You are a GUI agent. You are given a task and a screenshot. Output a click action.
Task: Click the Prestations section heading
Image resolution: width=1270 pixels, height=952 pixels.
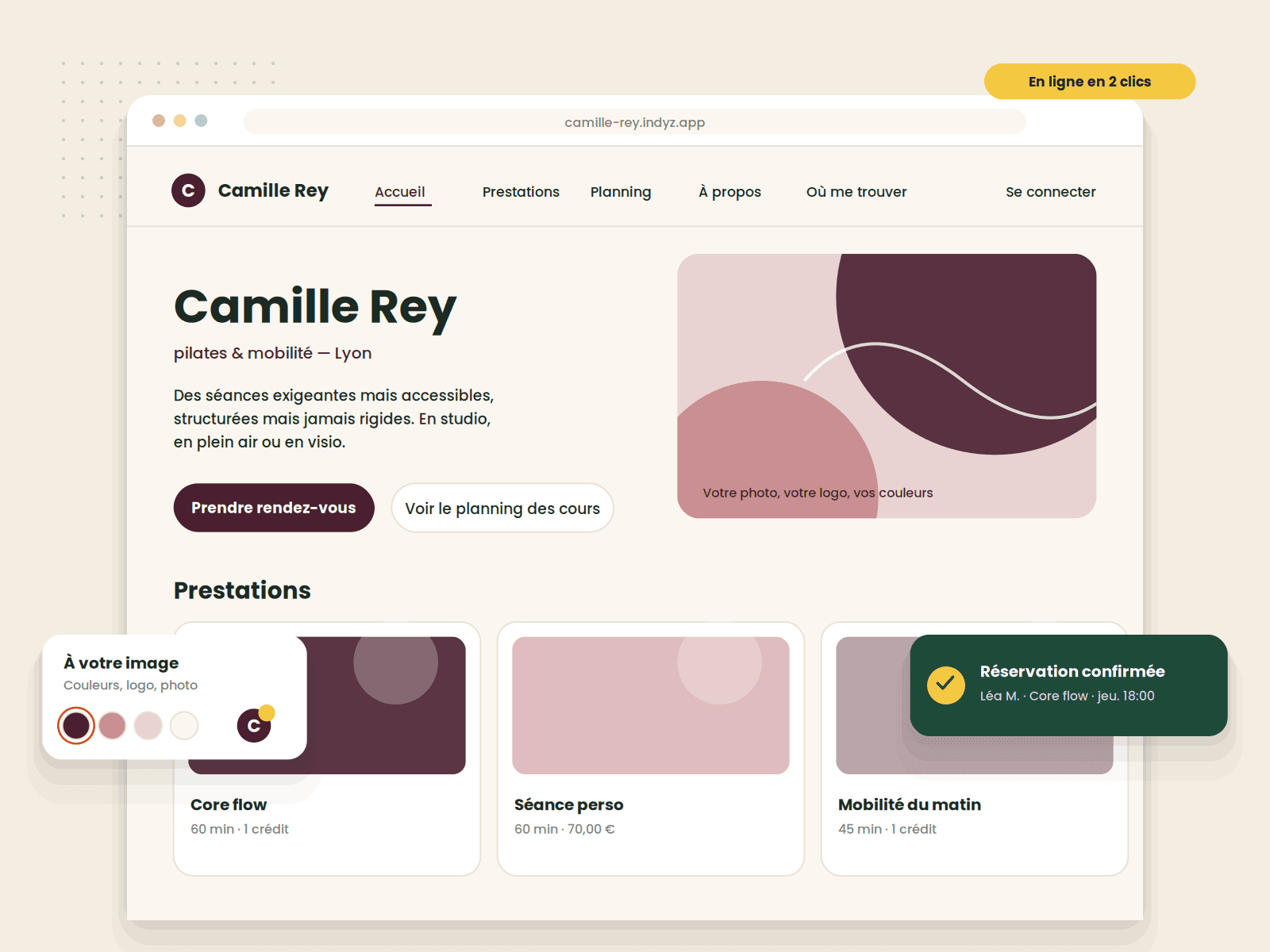[x=242, y=590]
